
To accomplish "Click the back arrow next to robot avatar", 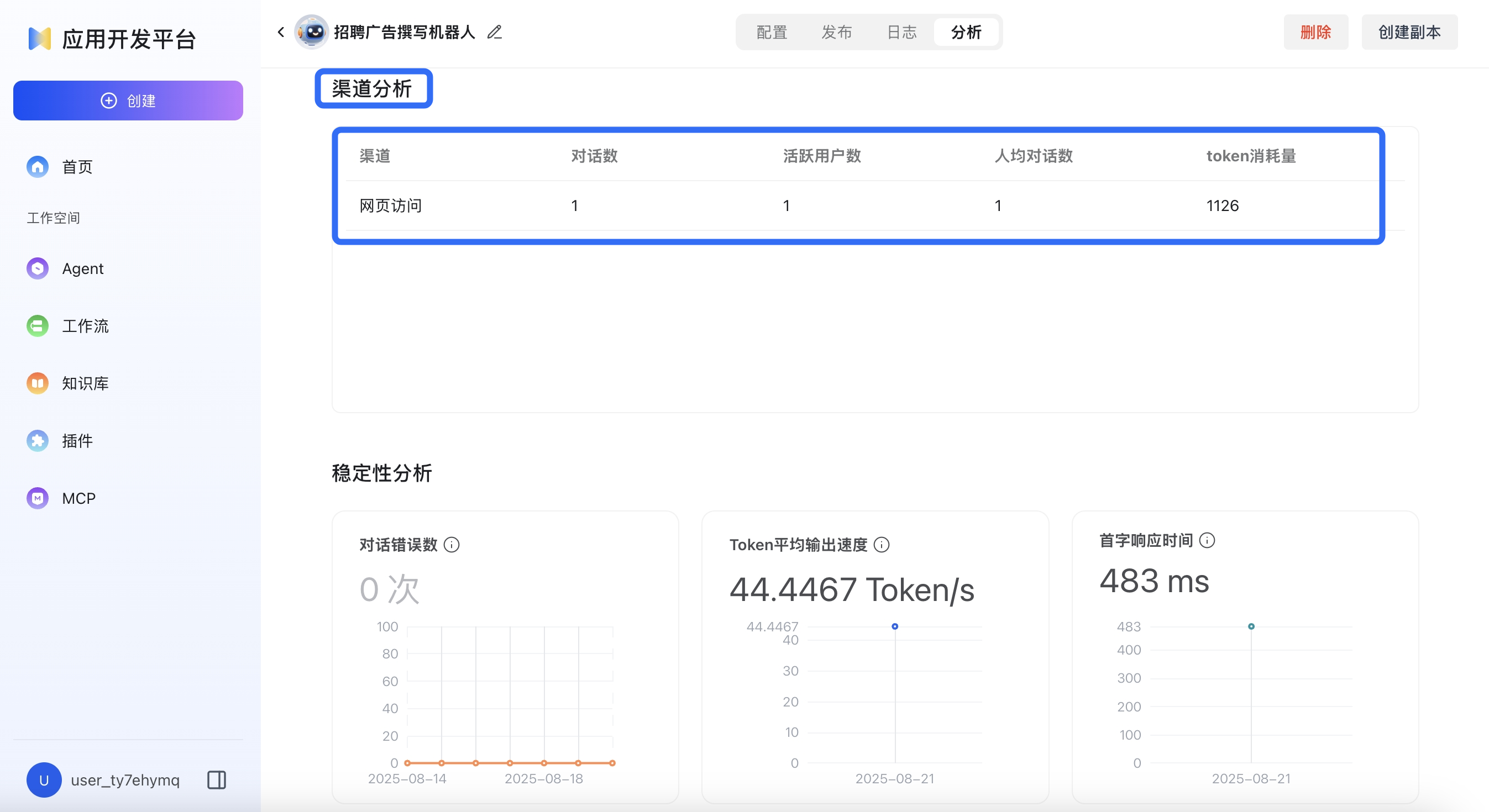I will point(281,32).
